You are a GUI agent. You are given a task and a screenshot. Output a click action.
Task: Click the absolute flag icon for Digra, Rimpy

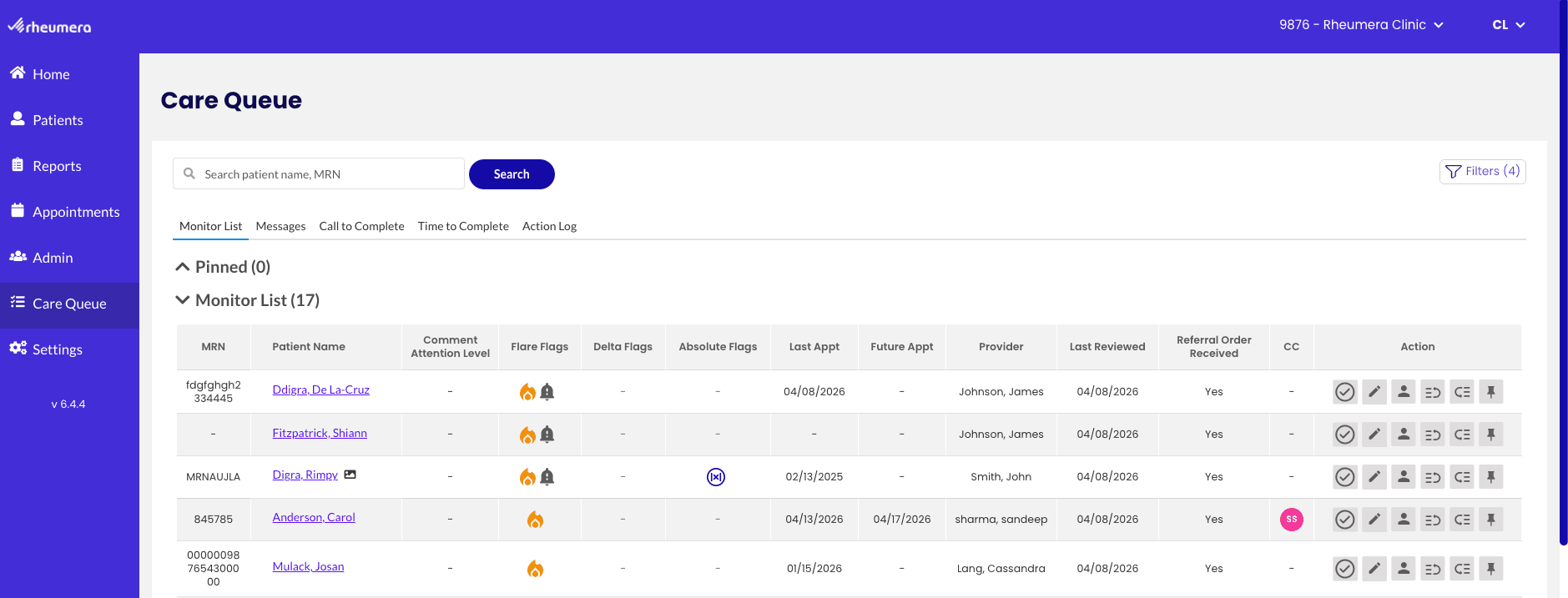coord(716,477)
